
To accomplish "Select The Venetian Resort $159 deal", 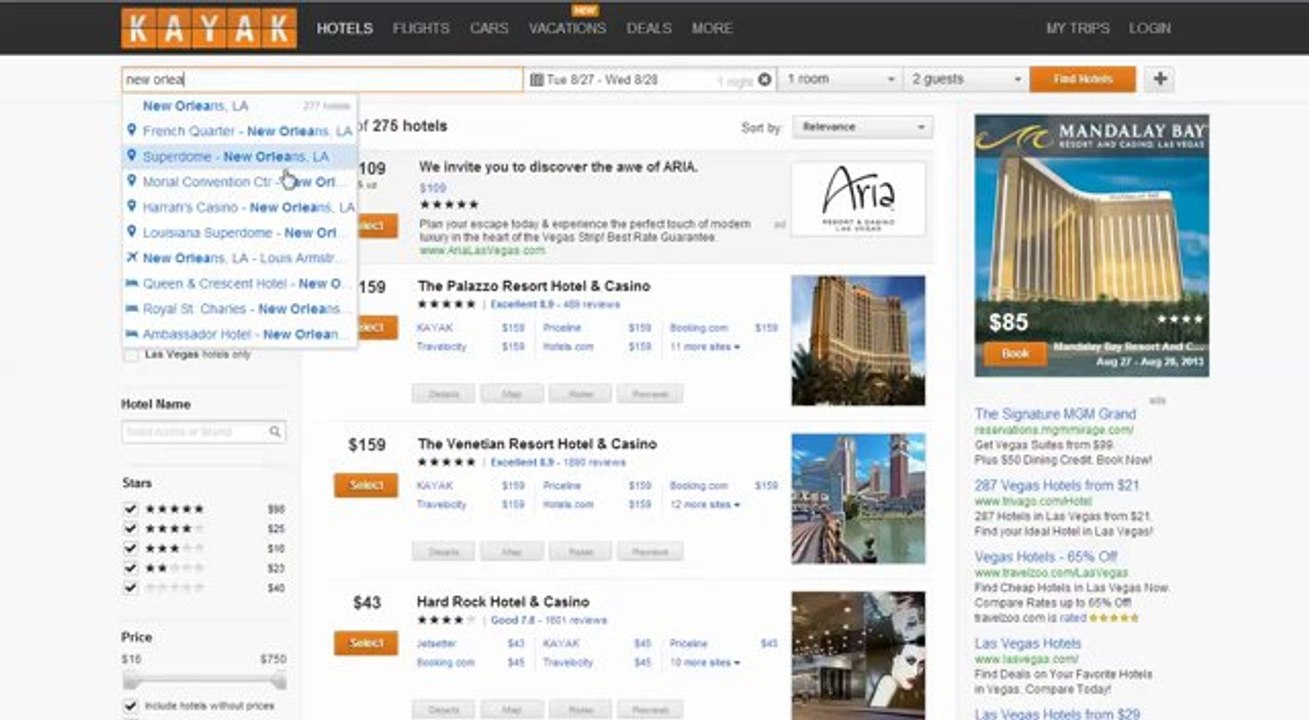I will pos(366,485).
